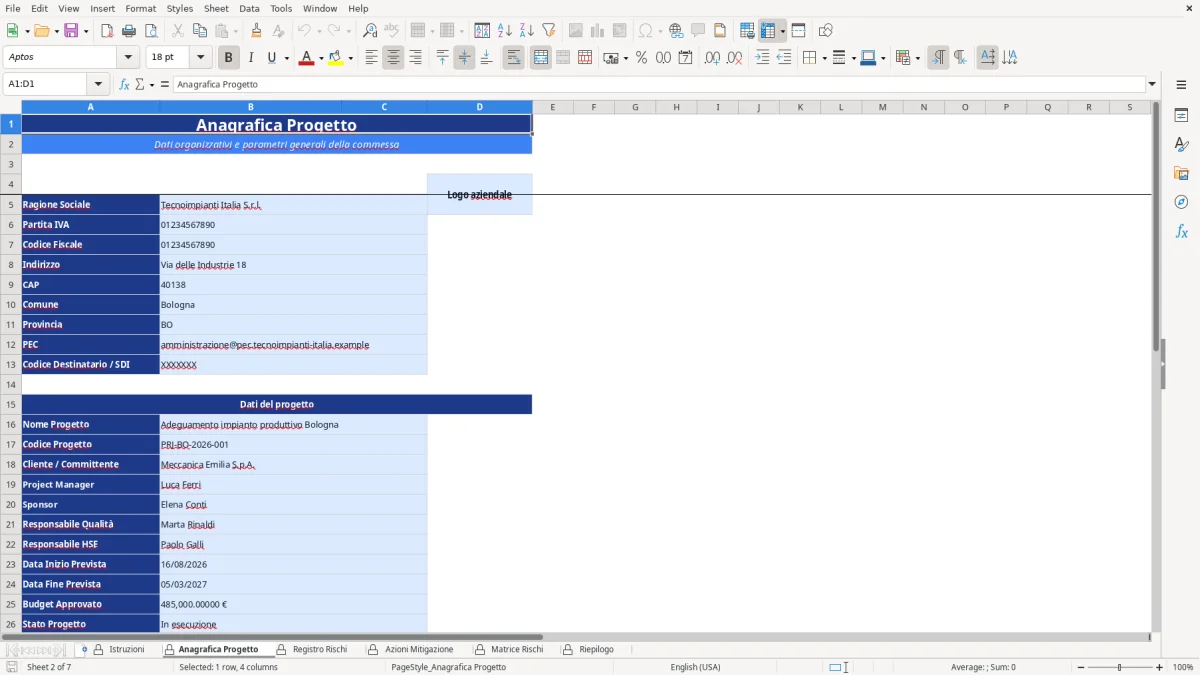Click the Add Decimal Place icon
Image resolution: width=1200 pixels, height=675 pixels.
point(712,58)
